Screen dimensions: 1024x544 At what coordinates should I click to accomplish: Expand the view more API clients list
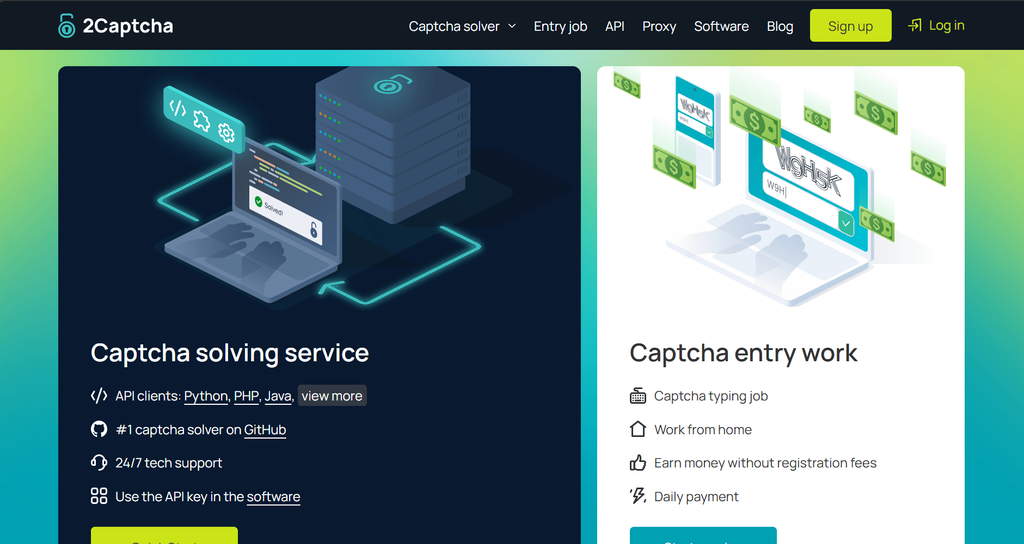point(332,396)
